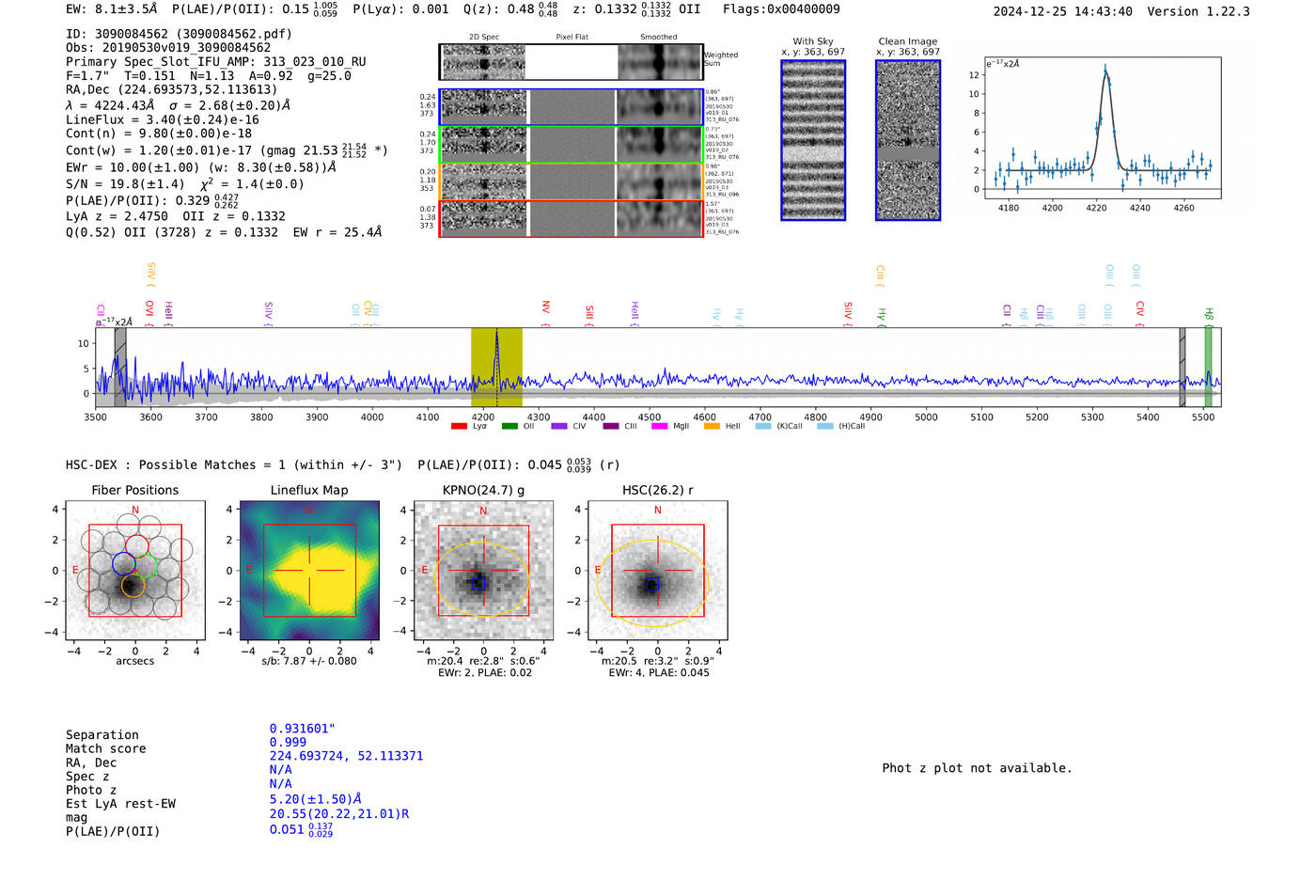Viewport: 1316px width, 896px height.
Task: Click the red fiber circle in Fiber Positions
Action: [137, 546]
